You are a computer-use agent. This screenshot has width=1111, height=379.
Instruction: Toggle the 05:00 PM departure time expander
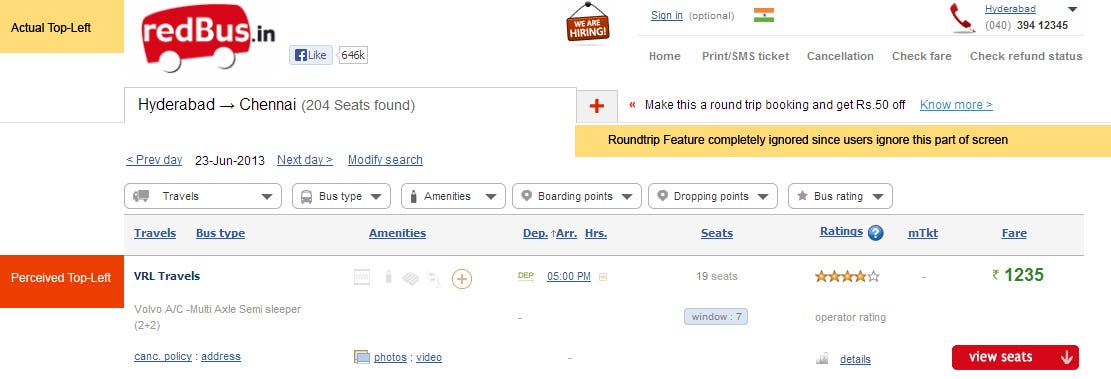pos(603,277)
